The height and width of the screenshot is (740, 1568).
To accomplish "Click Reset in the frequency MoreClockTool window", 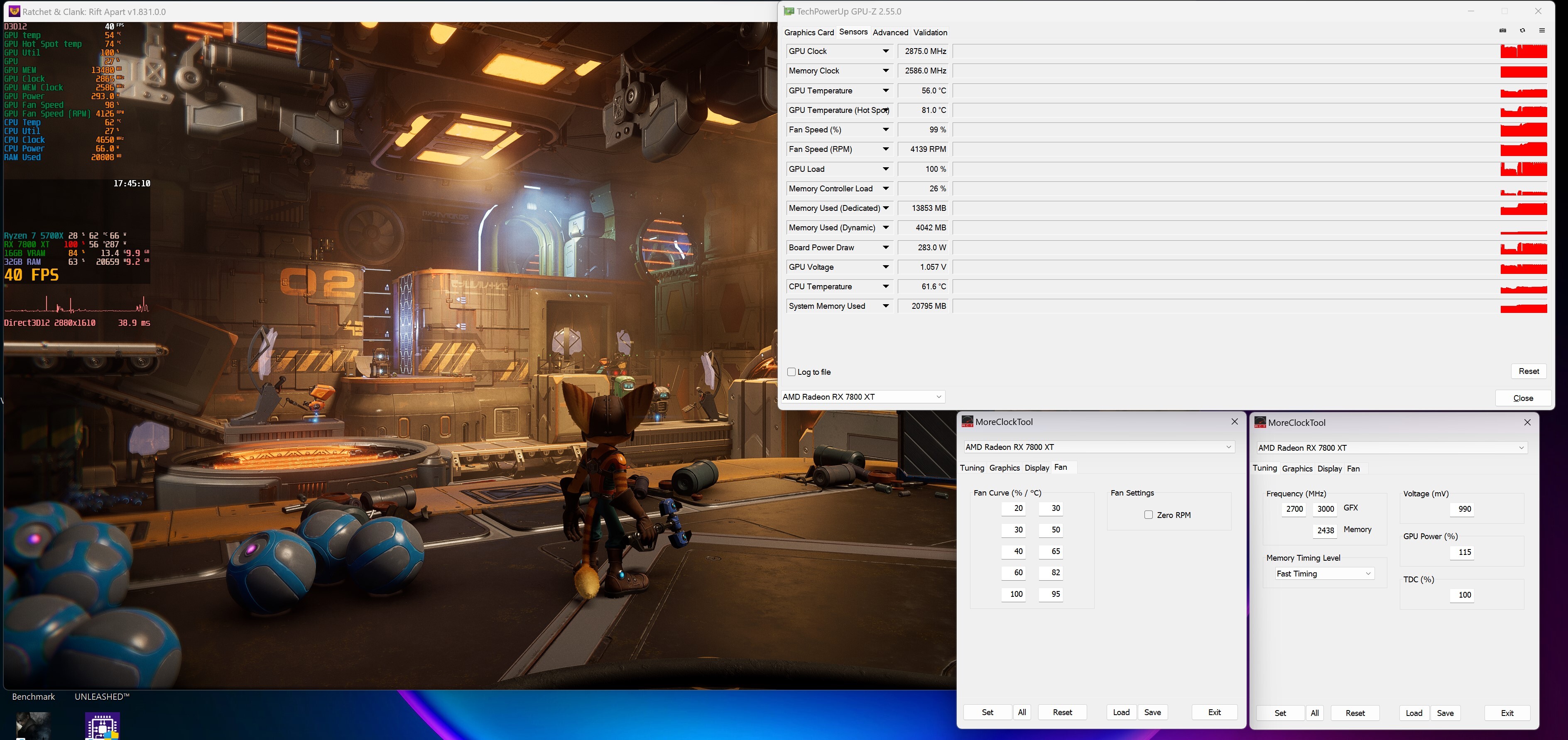I will pyautogui.click(x=1355, y=713).
